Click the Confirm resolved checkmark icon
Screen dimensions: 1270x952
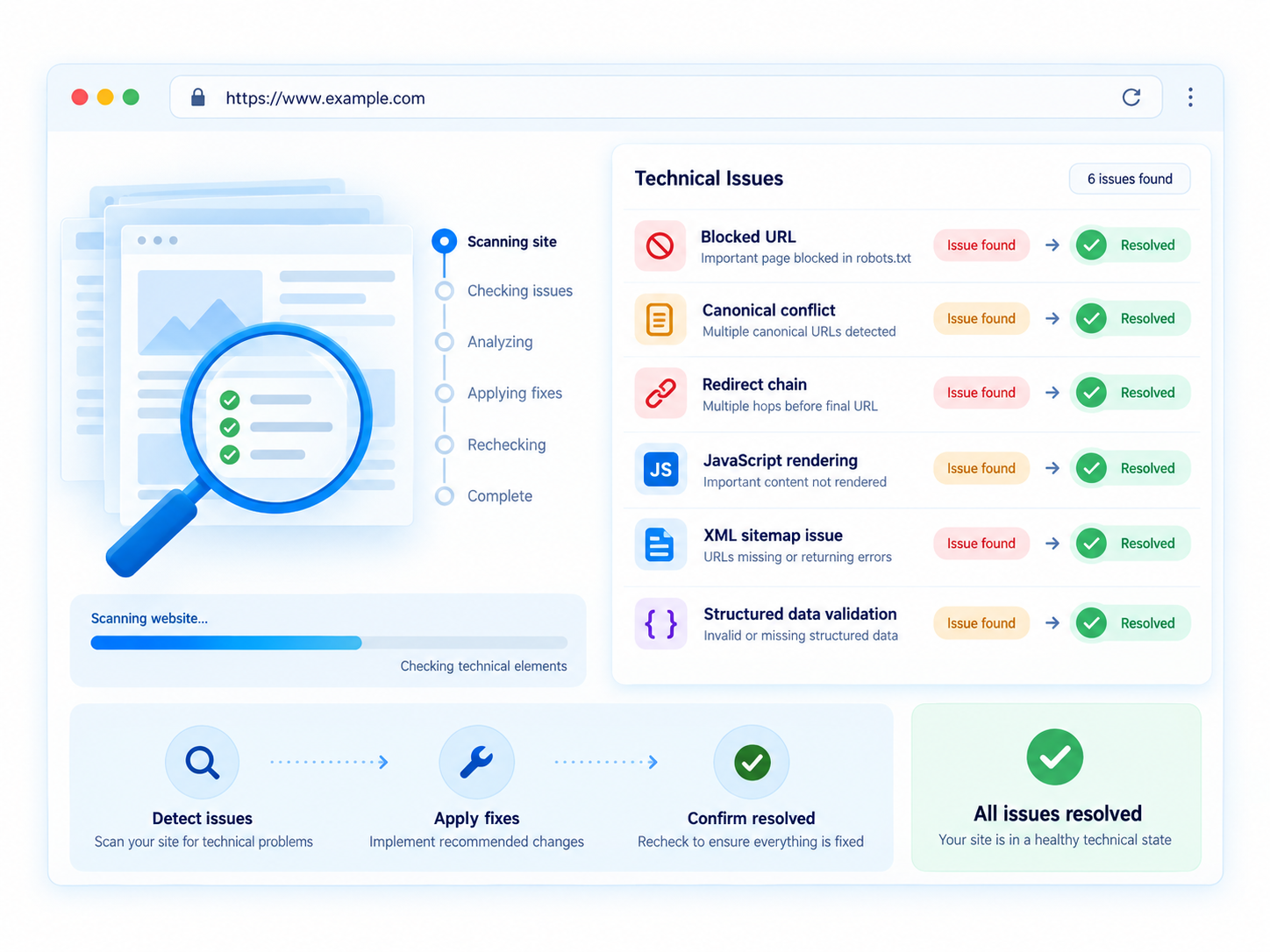[752, 762]
